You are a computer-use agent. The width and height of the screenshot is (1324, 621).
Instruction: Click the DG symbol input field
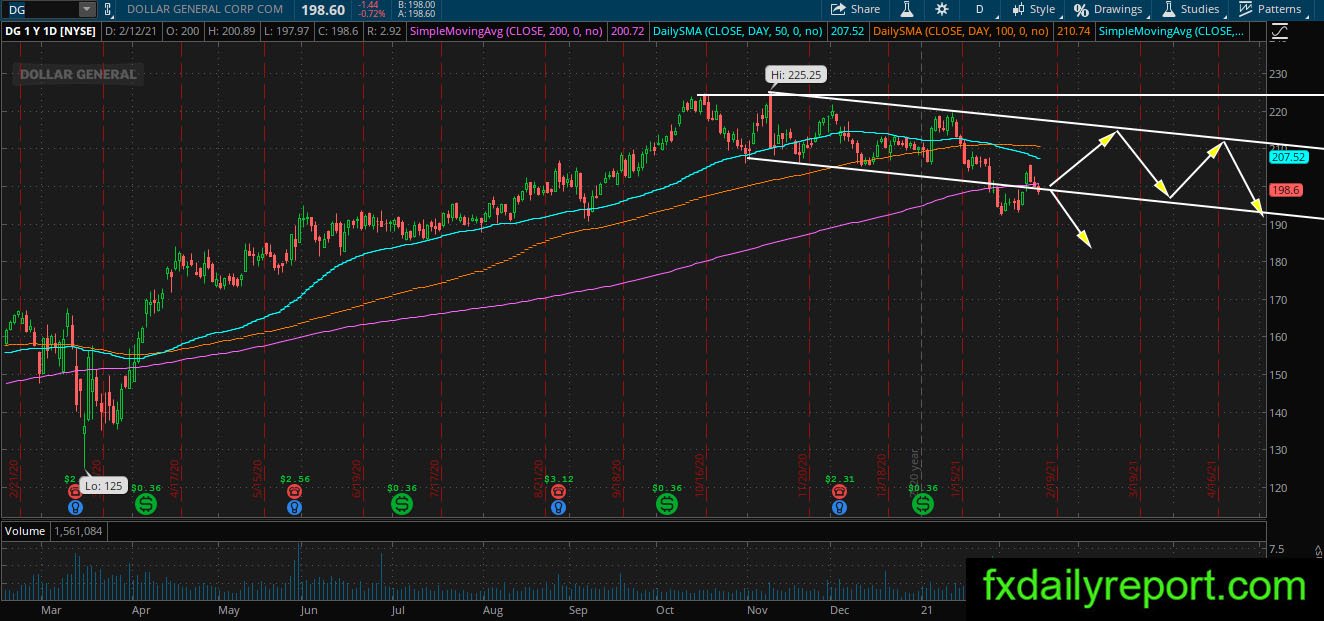pyautogui.click(x=40, y=9)
